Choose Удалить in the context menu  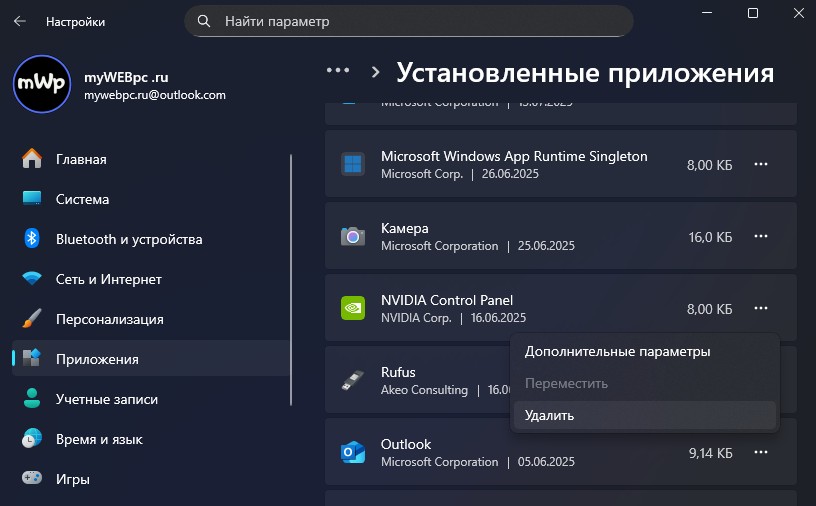645,415
